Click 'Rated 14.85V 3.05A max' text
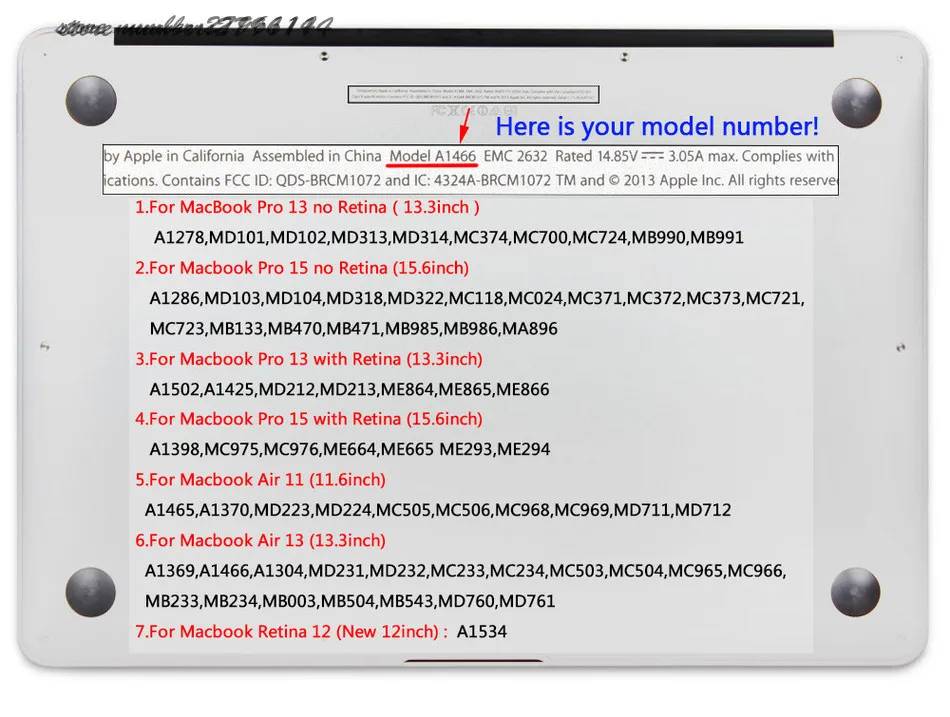 pos(646,156)
